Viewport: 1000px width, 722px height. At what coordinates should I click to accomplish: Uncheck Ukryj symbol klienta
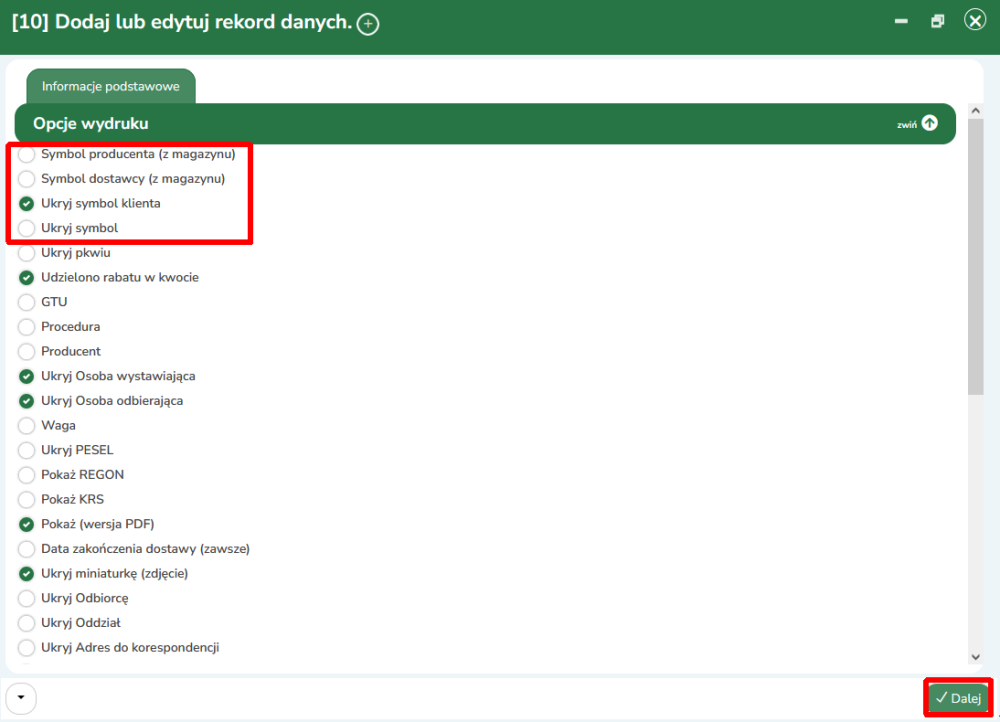pos(27,204)
